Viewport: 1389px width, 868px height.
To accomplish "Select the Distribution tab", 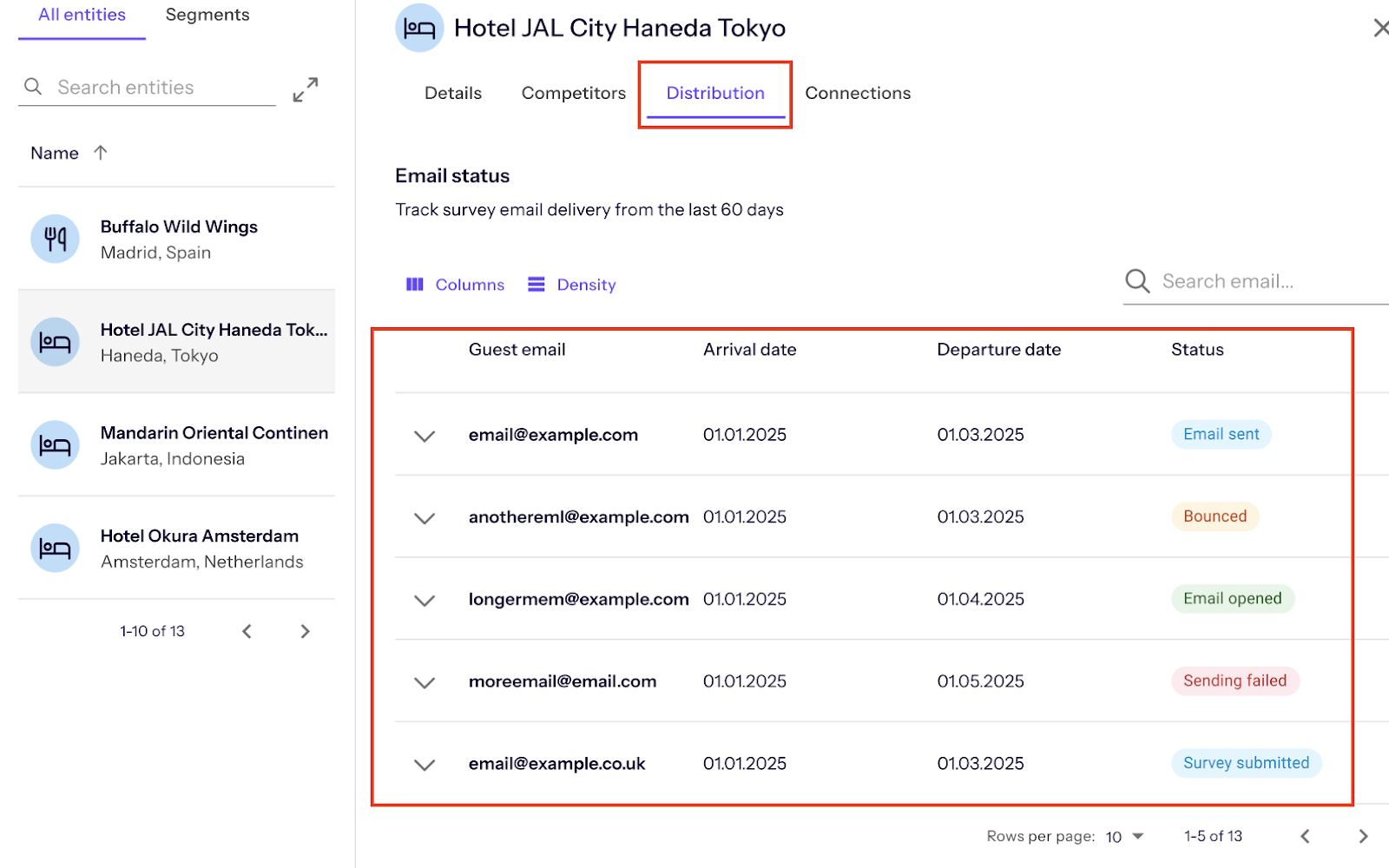I will (715, 93).
